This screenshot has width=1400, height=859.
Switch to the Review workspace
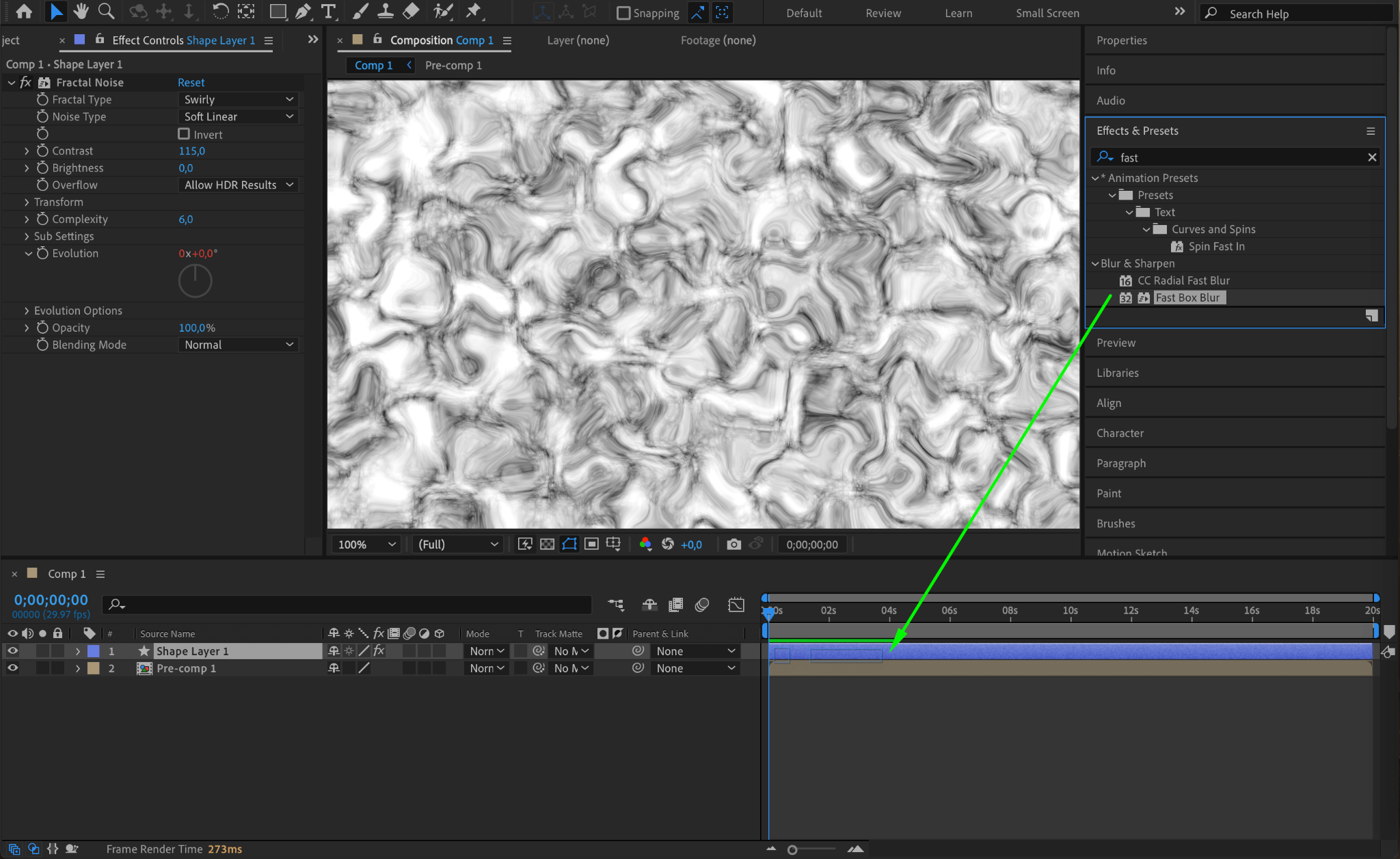883,13
